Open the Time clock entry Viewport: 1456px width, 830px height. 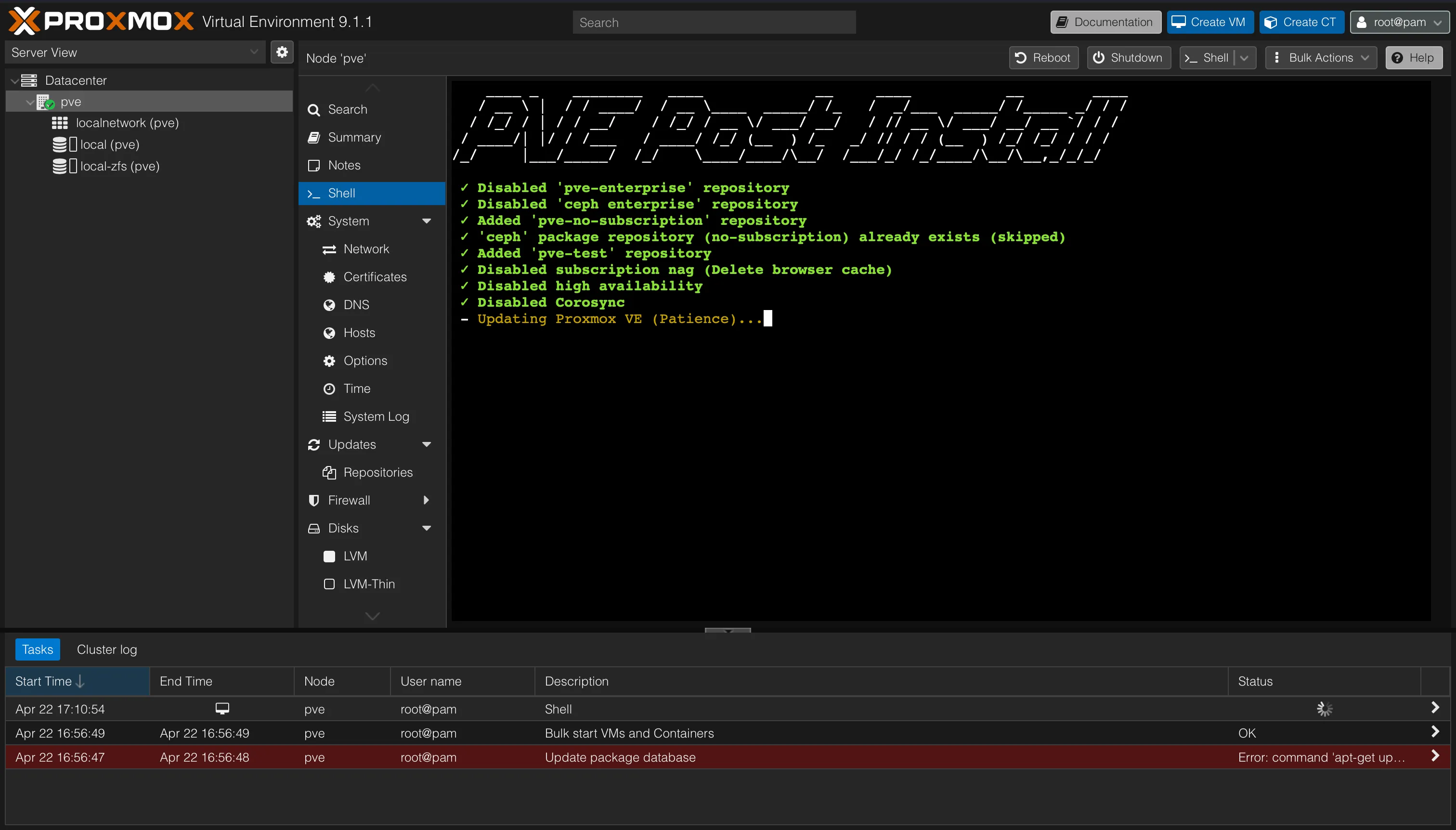tap(372, 389)
